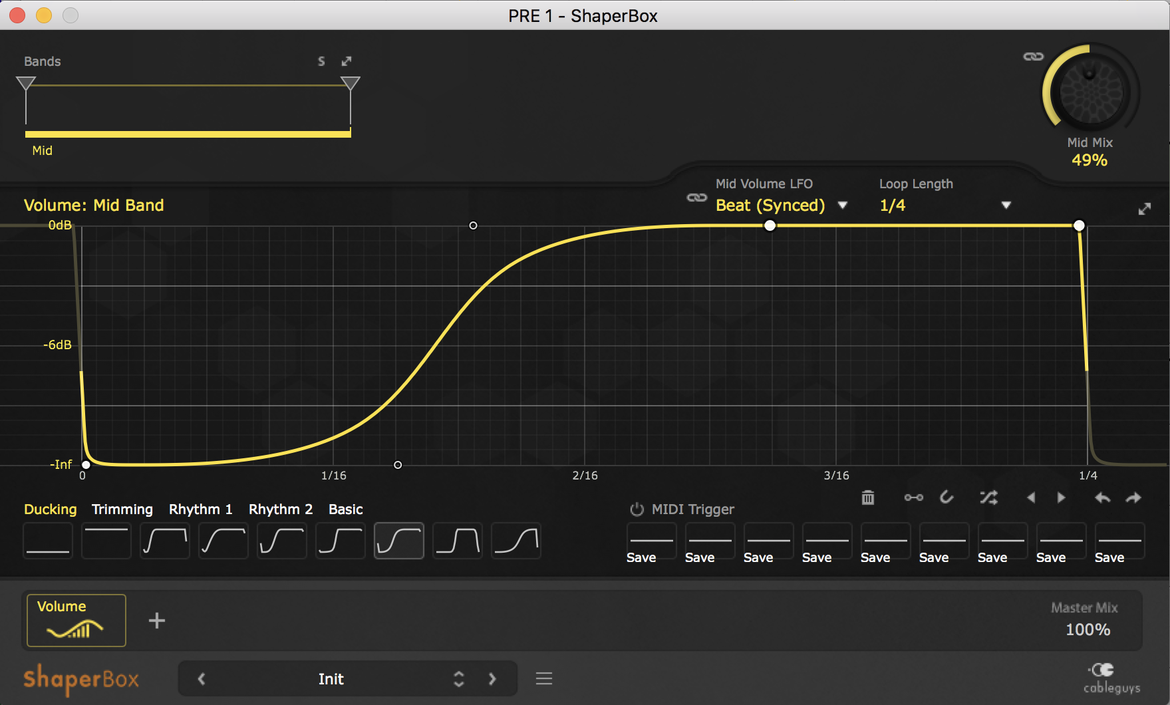Viewport: 1170px width, 705px height.
Task: Click the cableguys logo
Action: [x=1111, y=677]
